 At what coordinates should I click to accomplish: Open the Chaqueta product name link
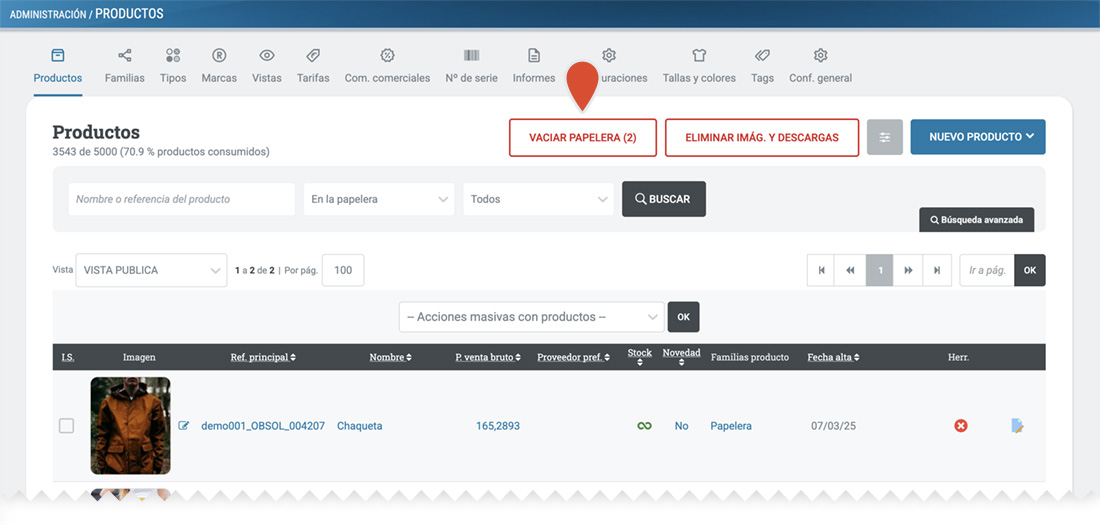(360, 426)
